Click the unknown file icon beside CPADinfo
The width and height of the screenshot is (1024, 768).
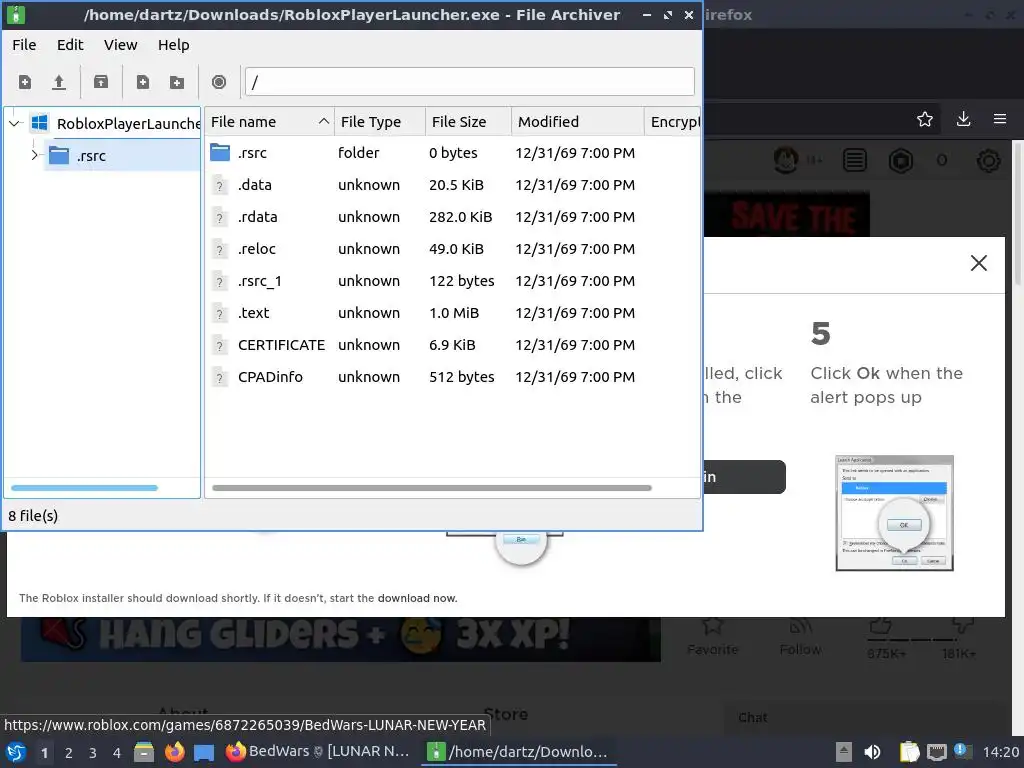click(220, 377)
